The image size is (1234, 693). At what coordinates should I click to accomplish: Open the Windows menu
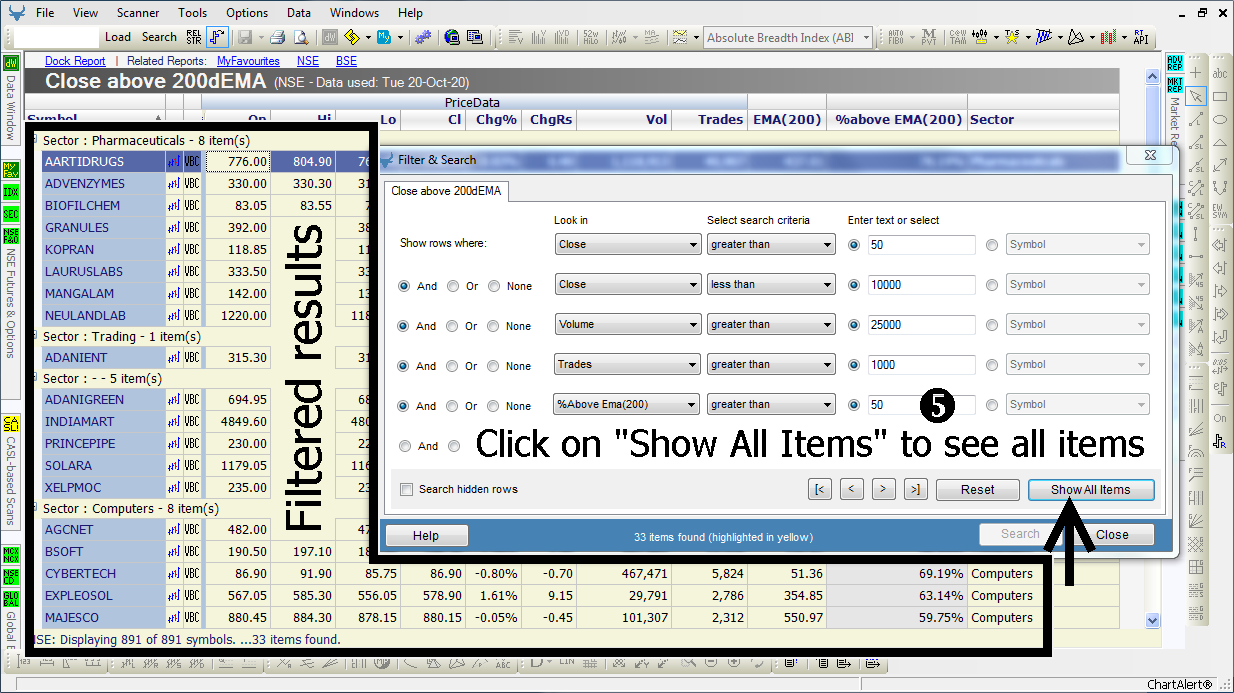point(354,13)
